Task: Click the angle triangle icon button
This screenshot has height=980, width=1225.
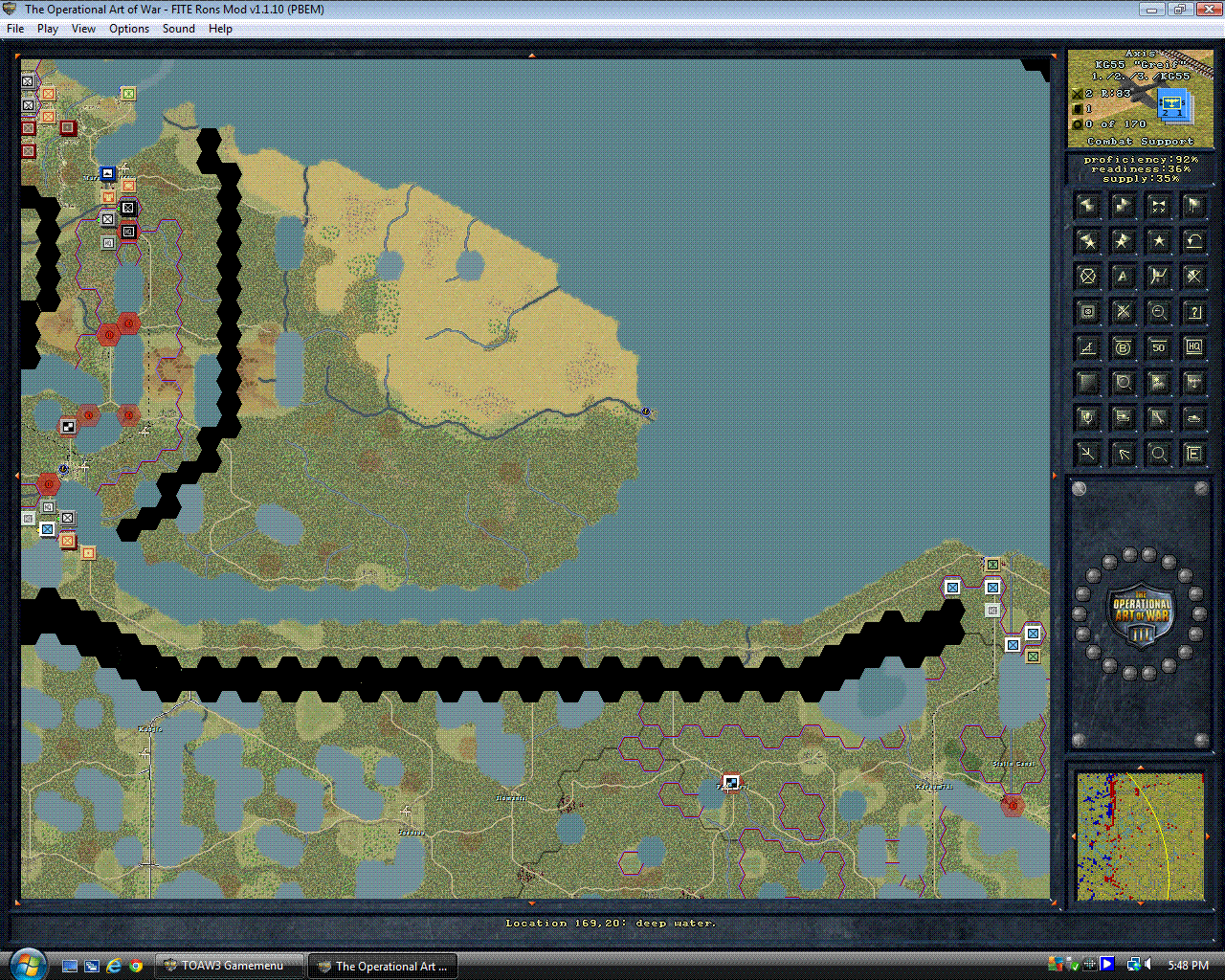Action: point(1088,347)
